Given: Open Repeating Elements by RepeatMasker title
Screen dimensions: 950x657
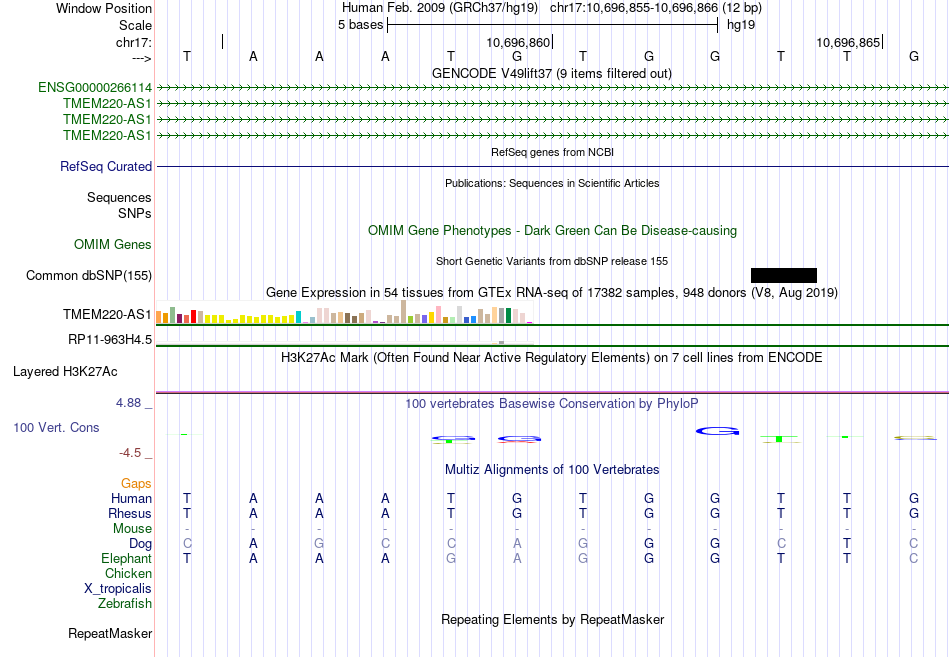Looking at the screenshot, I should point(552,619).
